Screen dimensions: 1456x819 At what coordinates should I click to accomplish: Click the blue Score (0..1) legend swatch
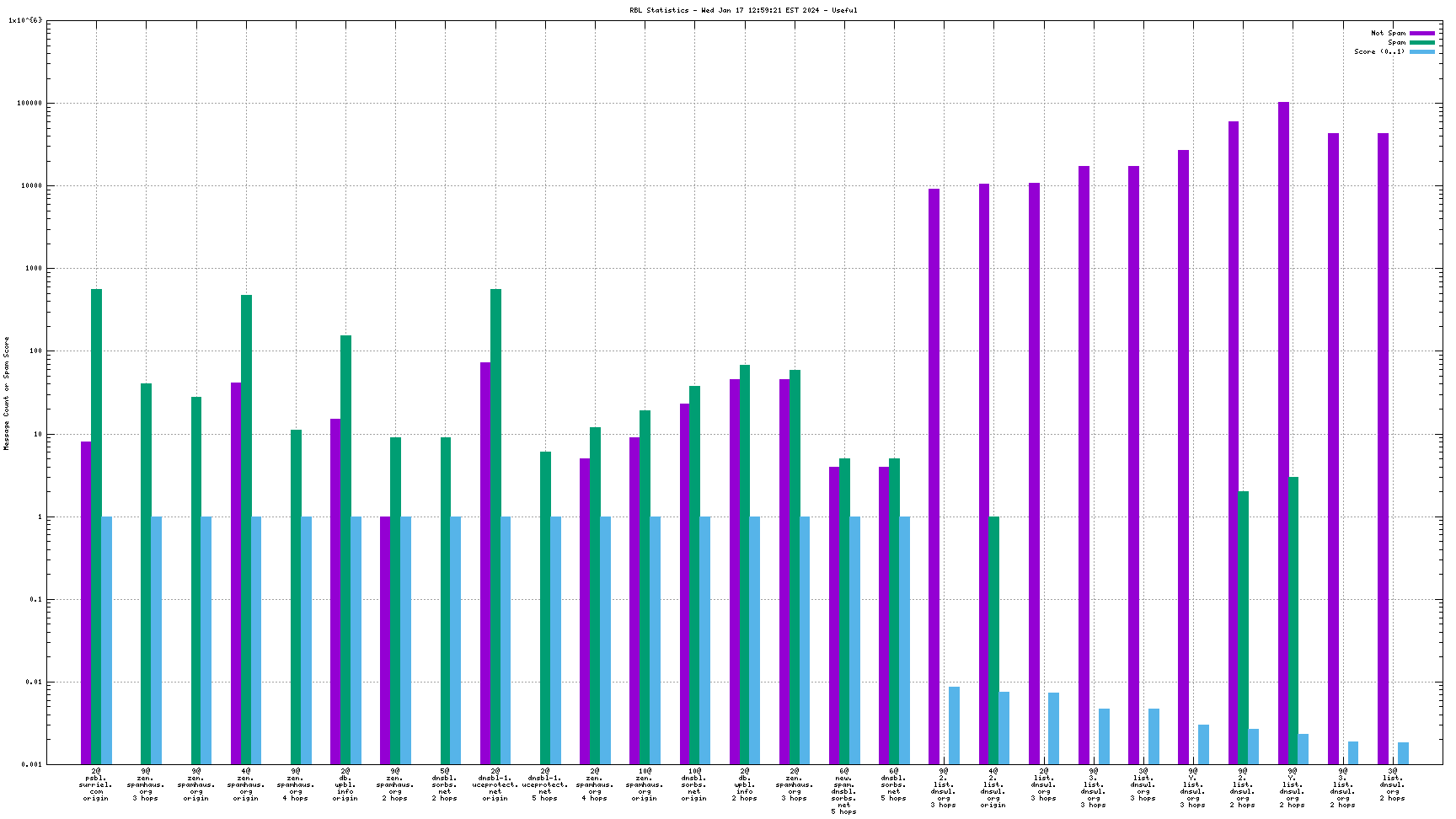click(1421, 52)
